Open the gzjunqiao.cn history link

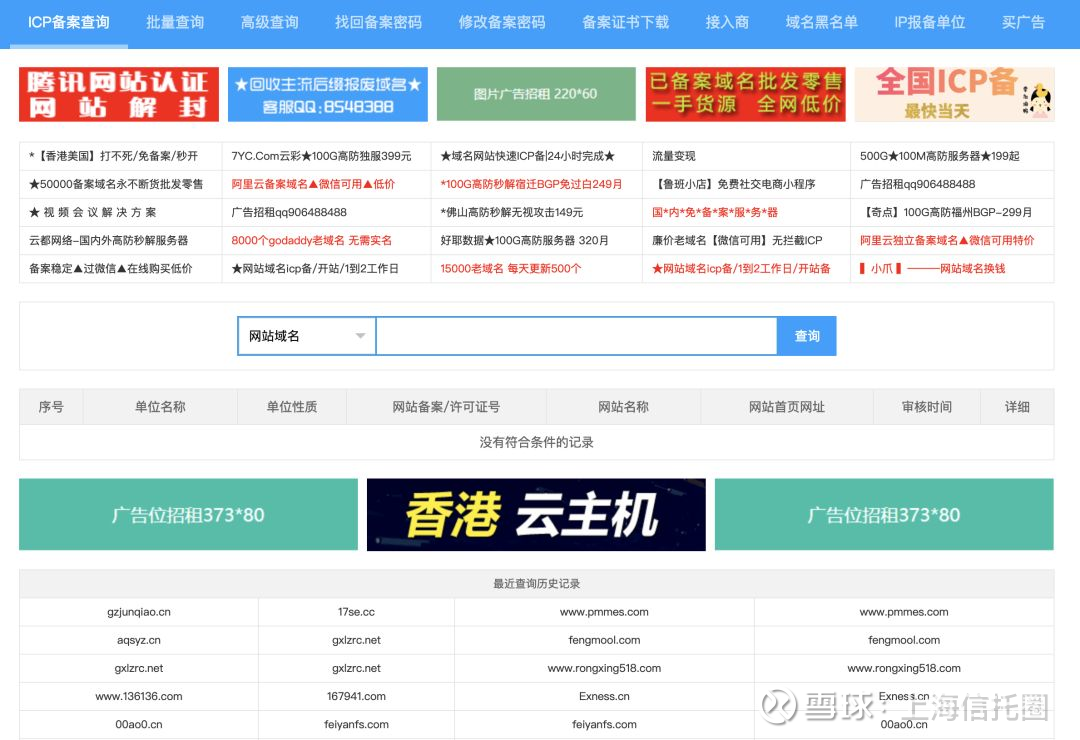[138, 612]
